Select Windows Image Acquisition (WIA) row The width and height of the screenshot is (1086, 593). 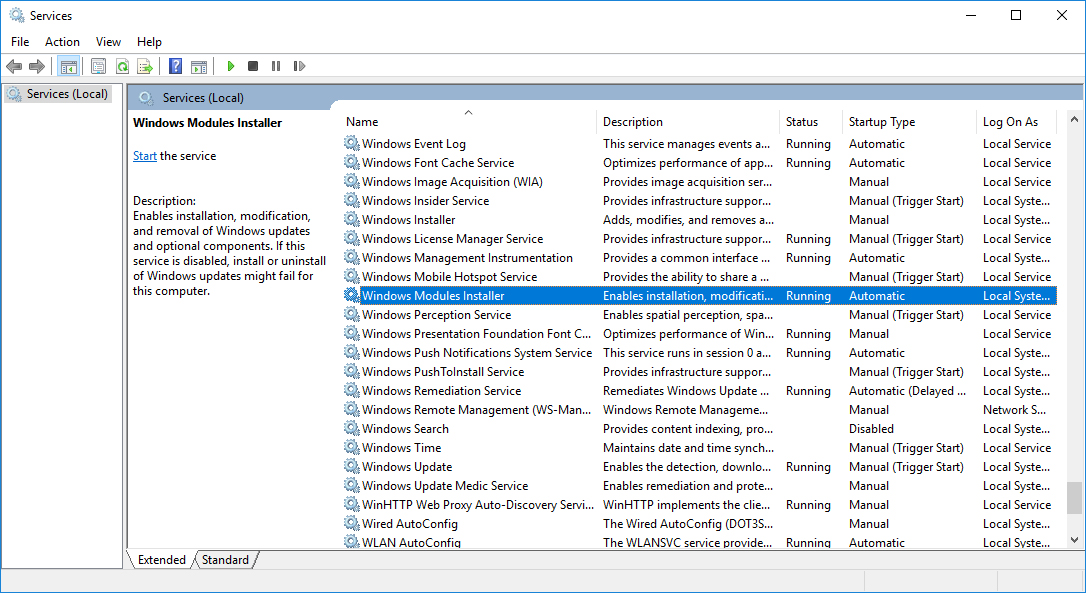(x=700, y=182)
